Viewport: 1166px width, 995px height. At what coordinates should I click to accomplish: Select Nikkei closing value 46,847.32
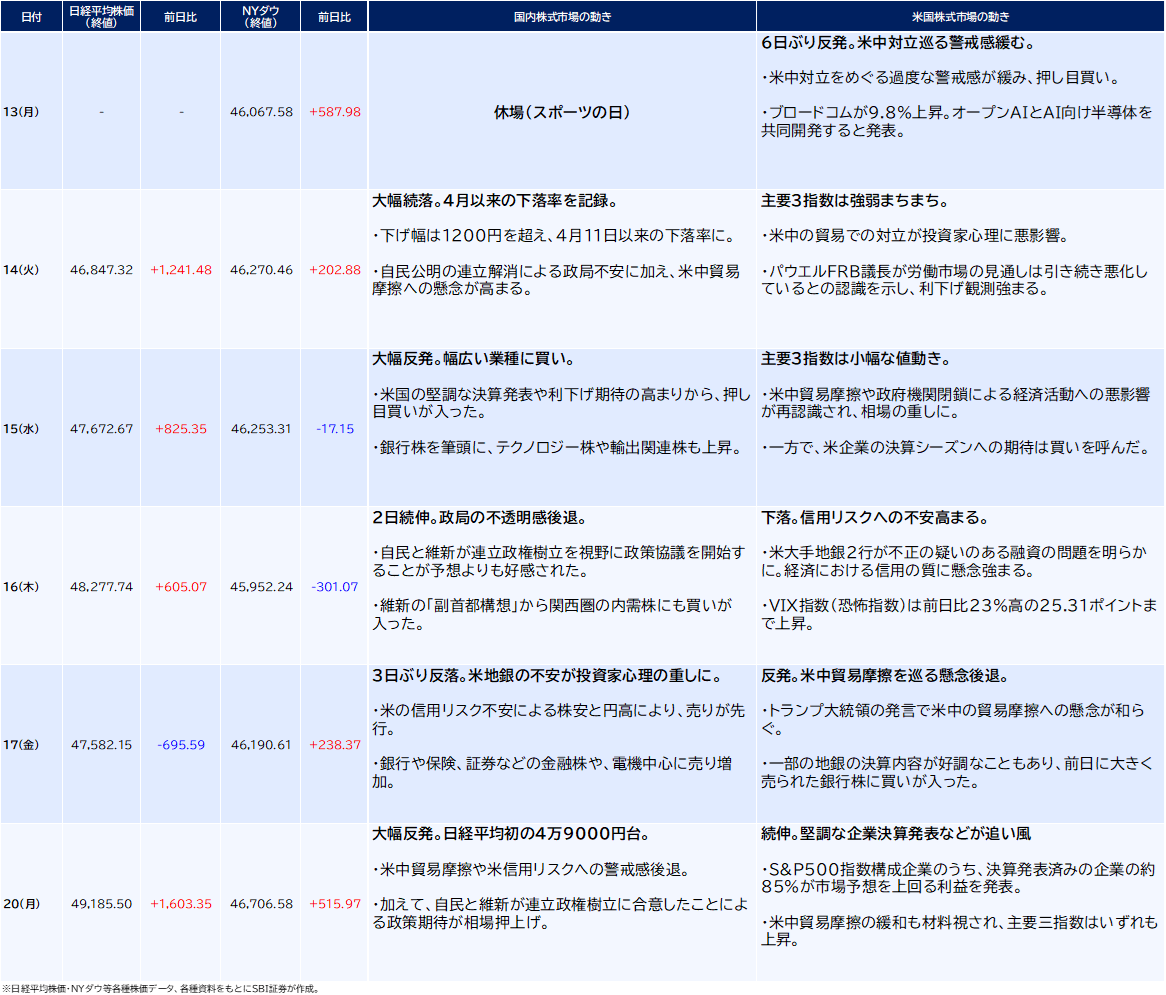pyautogui.click(x=101, y=270)
